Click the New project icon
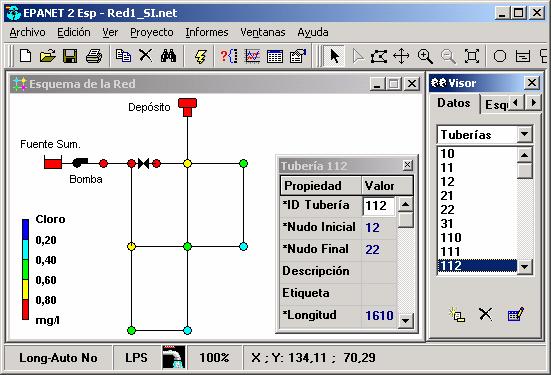The height and width of the screenshot is (375, 551). click(x=25, y=56)
